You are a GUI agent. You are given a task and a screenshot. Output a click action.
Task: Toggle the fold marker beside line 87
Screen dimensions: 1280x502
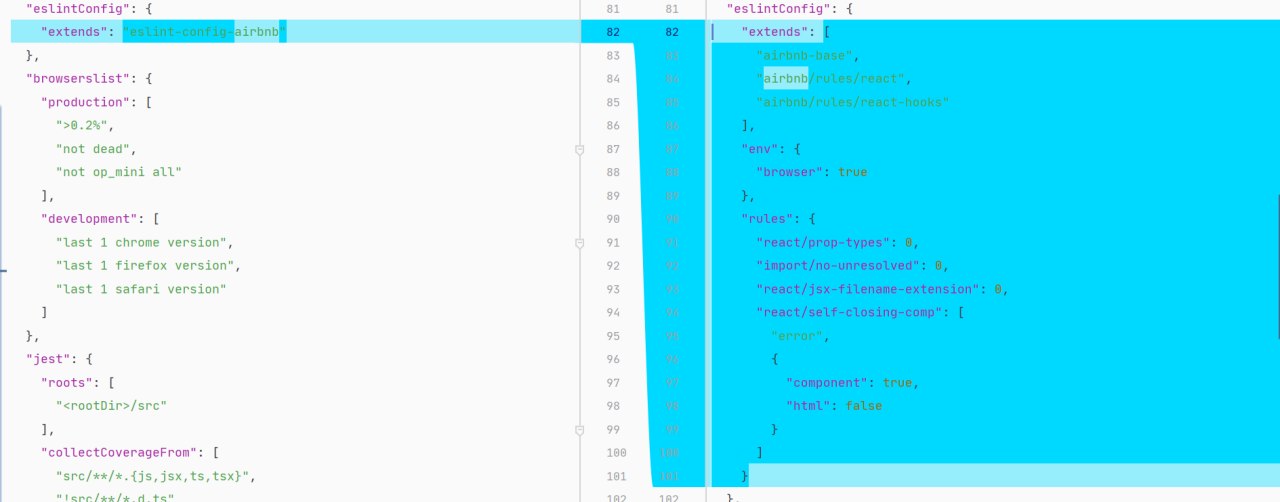tap(579, 149)
